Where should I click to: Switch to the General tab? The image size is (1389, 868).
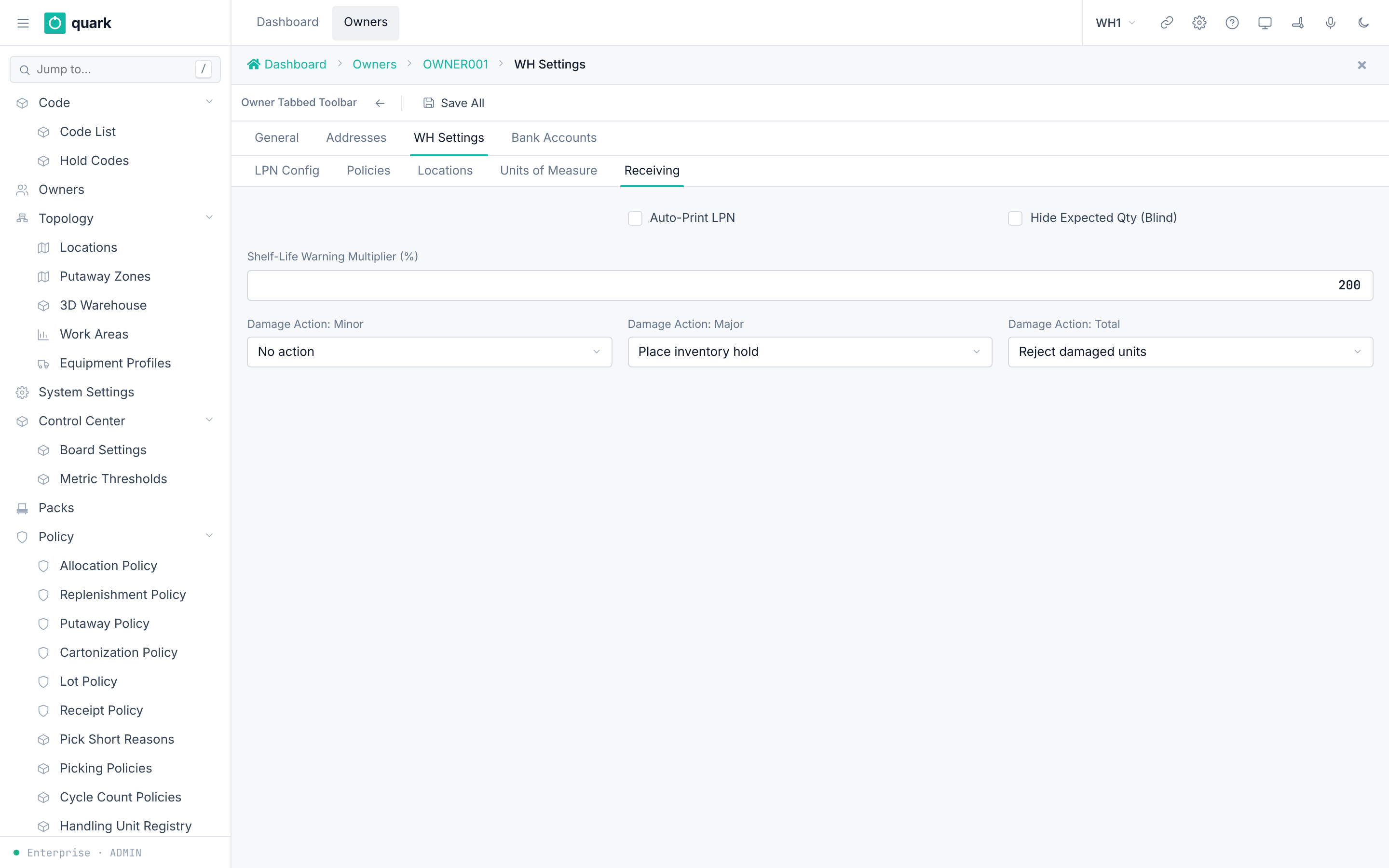(277, 138)
